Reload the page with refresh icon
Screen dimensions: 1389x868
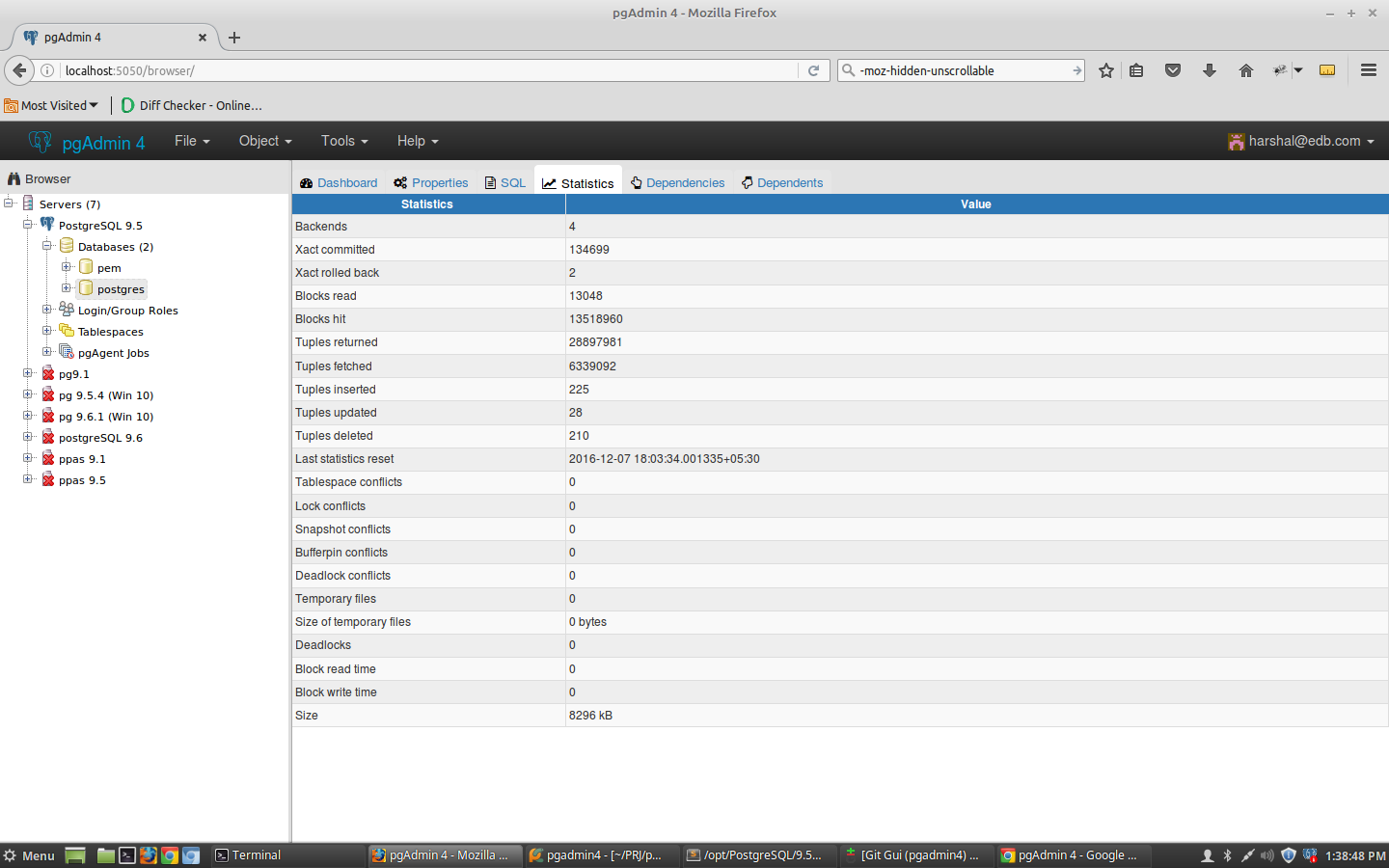[x=813, y=70]
